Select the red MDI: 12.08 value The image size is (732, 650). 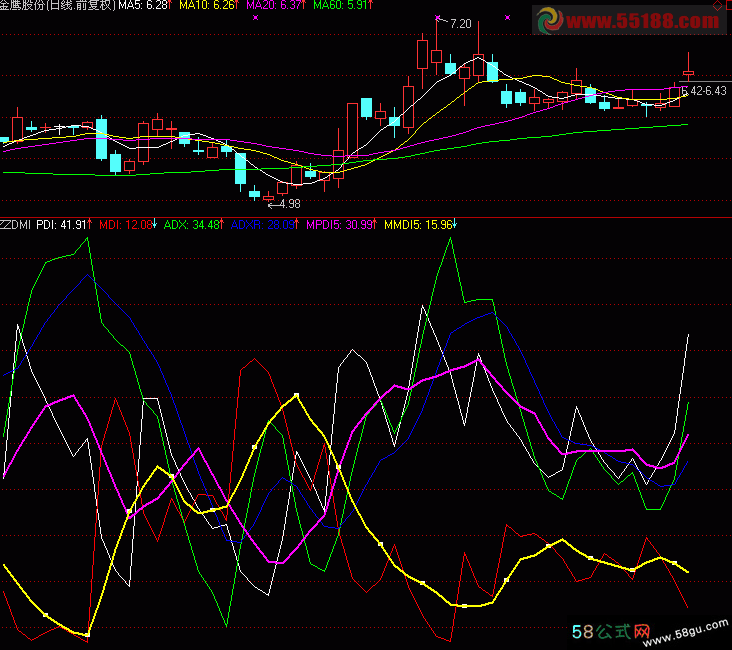click(x=128, y=224)
